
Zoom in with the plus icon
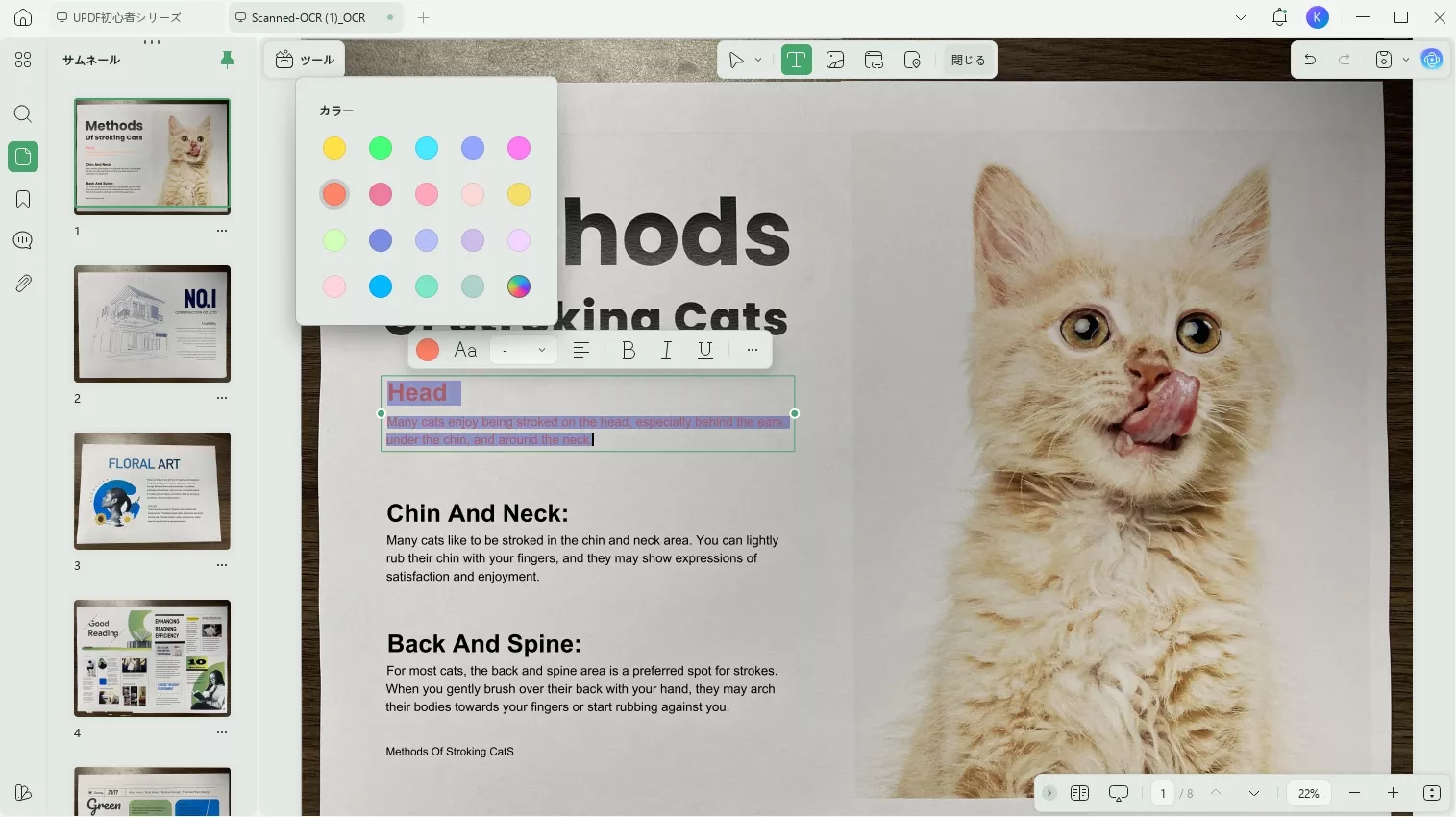point(1393,793)
